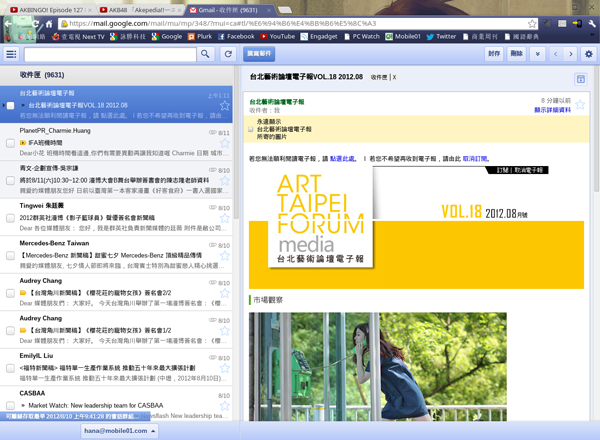Click the blue 撰寫郵件 compose button
600x440 pixels.
coord(259,54)
